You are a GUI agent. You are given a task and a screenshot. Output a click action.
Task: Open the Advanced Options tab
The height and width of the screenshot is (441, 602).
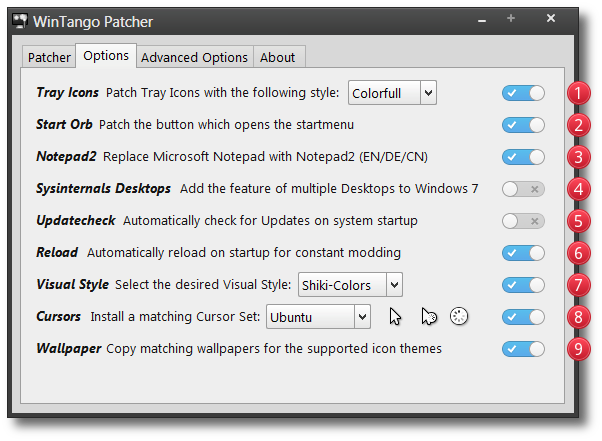click(x=195, y=57)
